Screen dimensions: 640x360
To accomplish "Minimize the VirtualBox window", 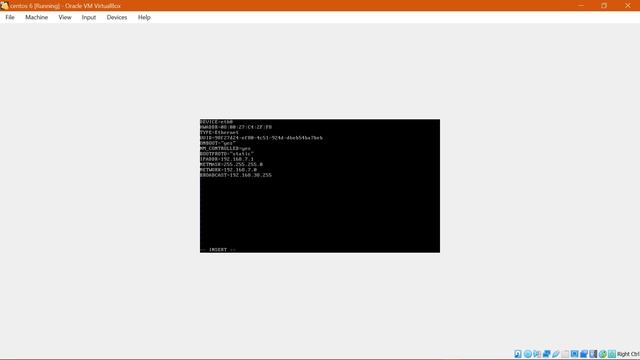I will [x=581, y=6].
